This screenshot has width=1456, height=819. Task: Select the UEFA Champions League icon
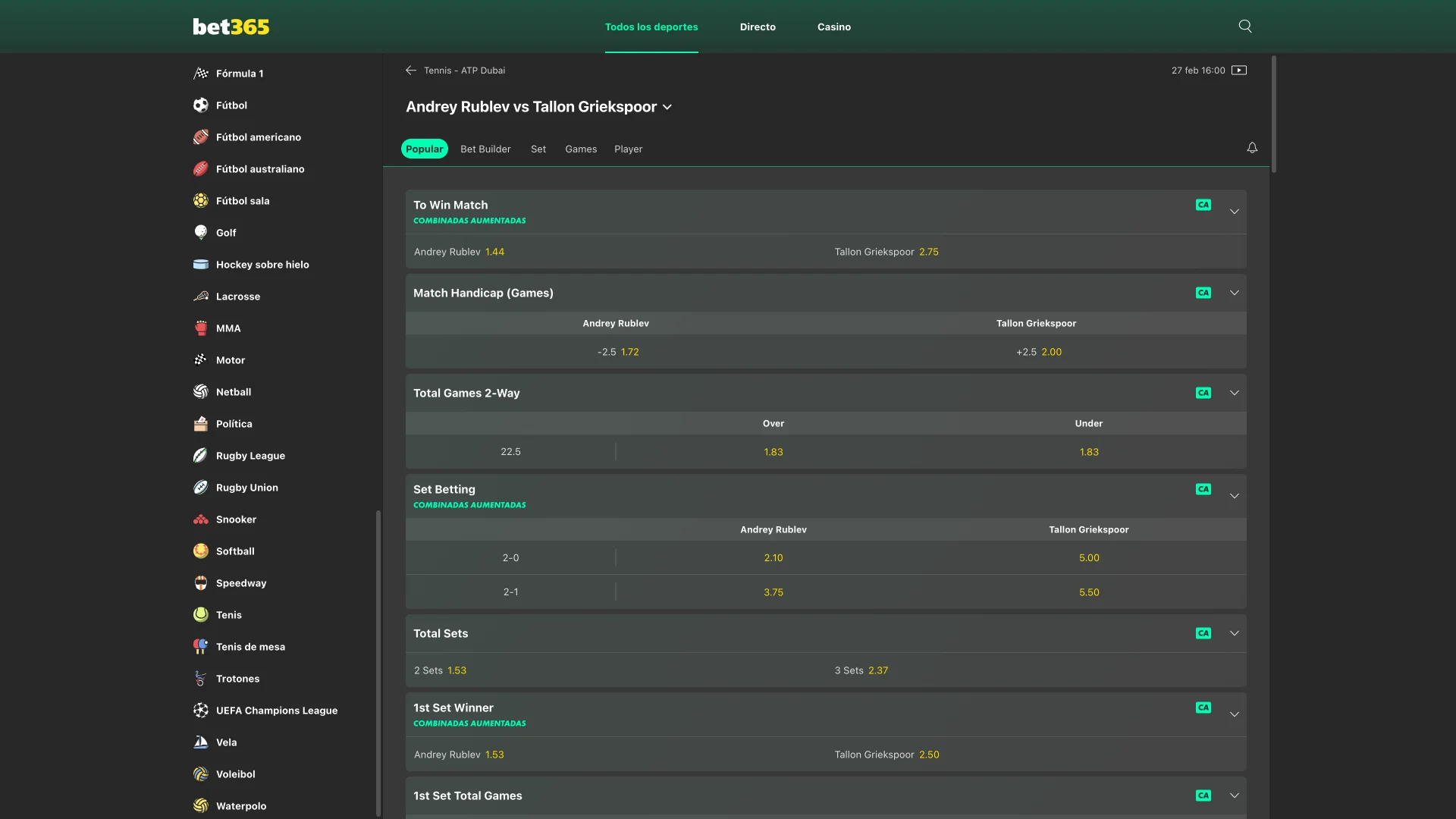[200, 711]
